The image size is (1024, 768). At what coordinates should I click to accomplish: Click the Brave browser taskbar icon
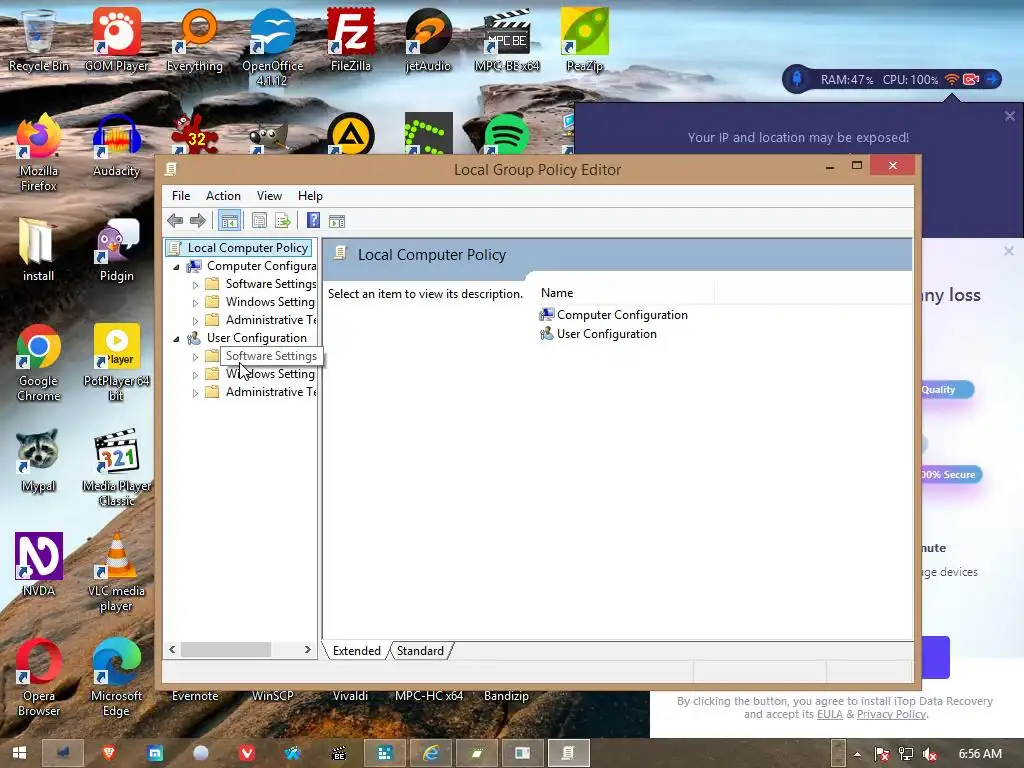pos(109,753)
